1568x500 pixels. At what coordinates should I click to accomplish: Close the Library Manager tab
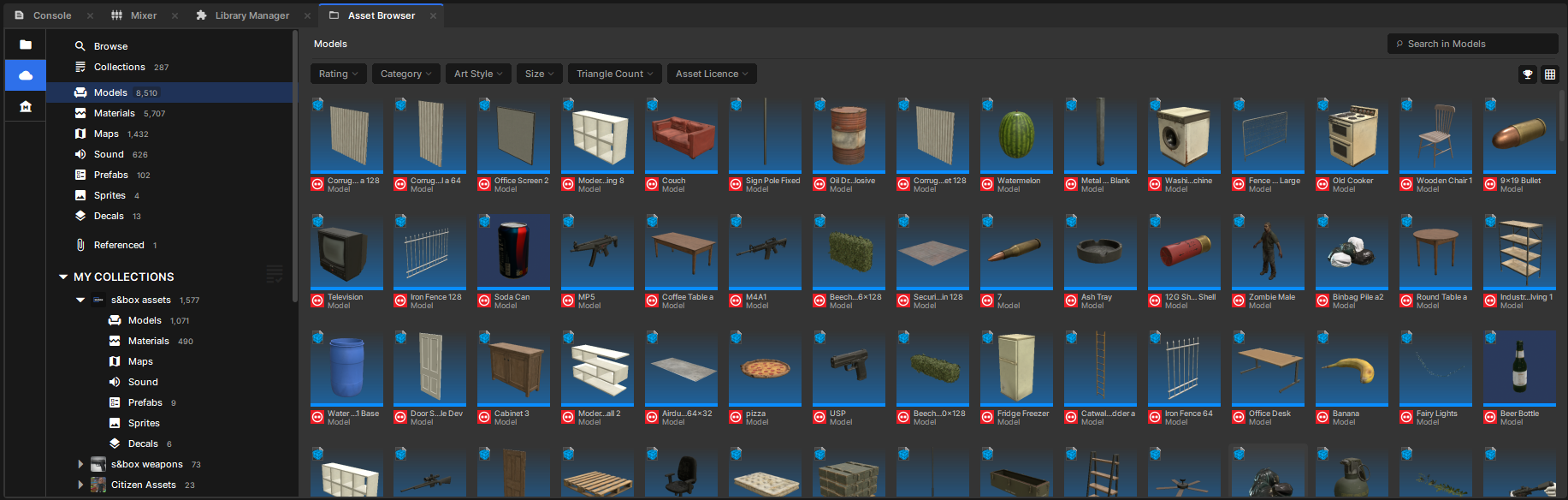pos(307,15)
